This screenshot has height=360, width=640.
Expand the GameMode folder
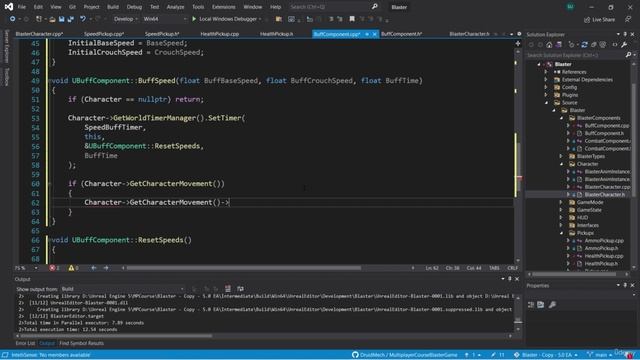(x=561, y=202)
